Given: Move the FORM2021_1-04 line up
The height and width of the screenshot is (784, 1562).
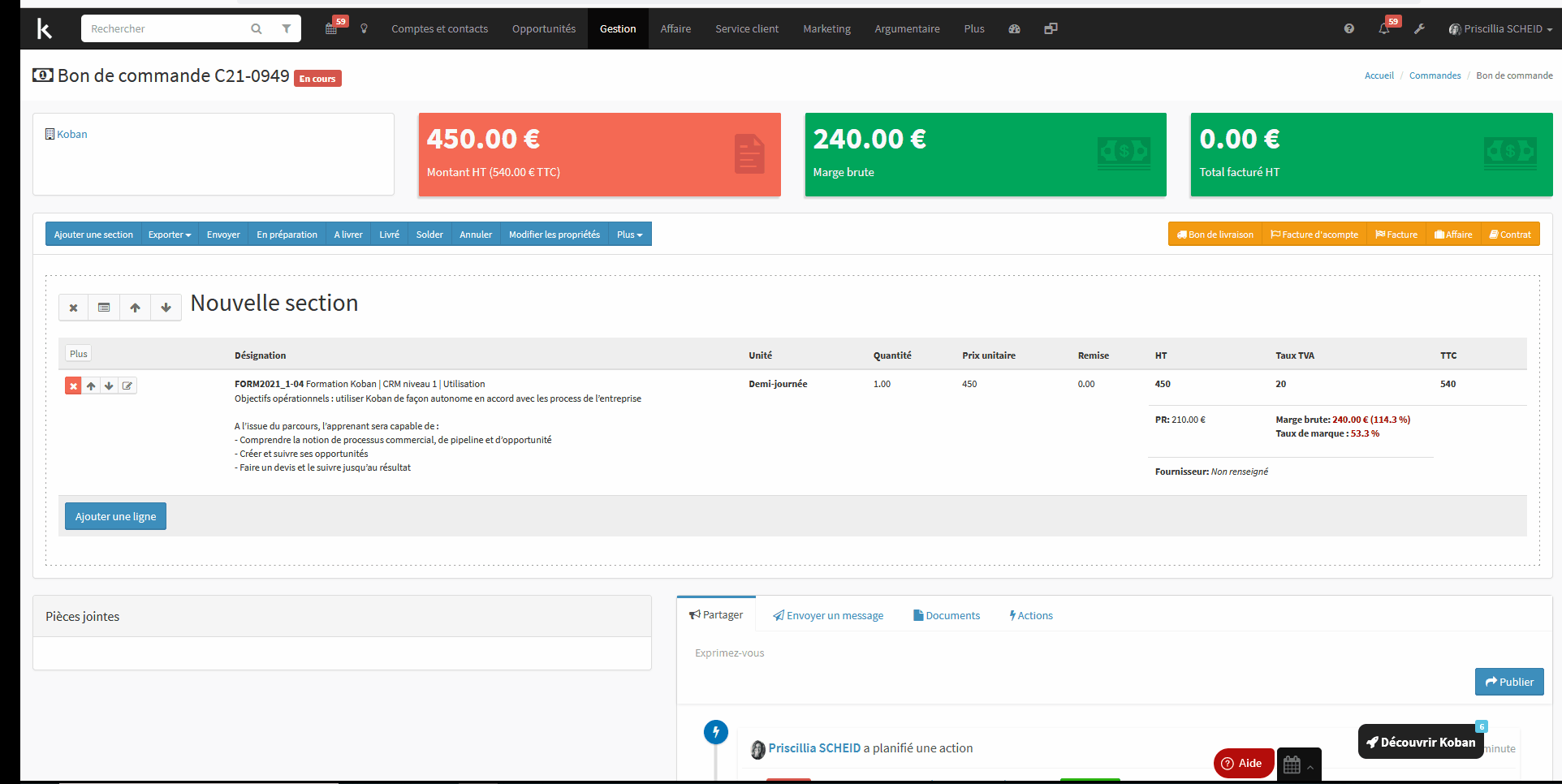Looking at the screenshot, I should click(x=91, y=386).
